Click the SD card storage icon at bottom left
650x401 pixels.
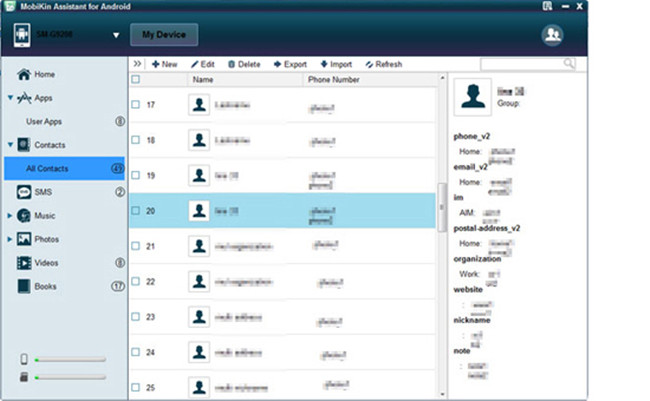pyautogui.click(x=24, y=377)
